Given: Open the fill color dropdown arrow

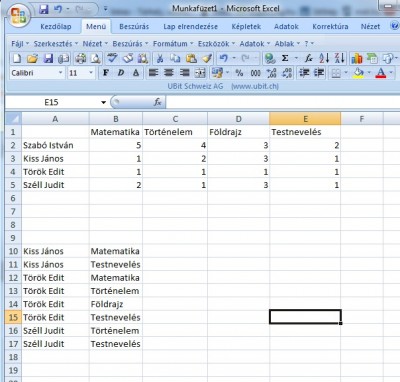Looking at the screenshot, I should (369, 73).
